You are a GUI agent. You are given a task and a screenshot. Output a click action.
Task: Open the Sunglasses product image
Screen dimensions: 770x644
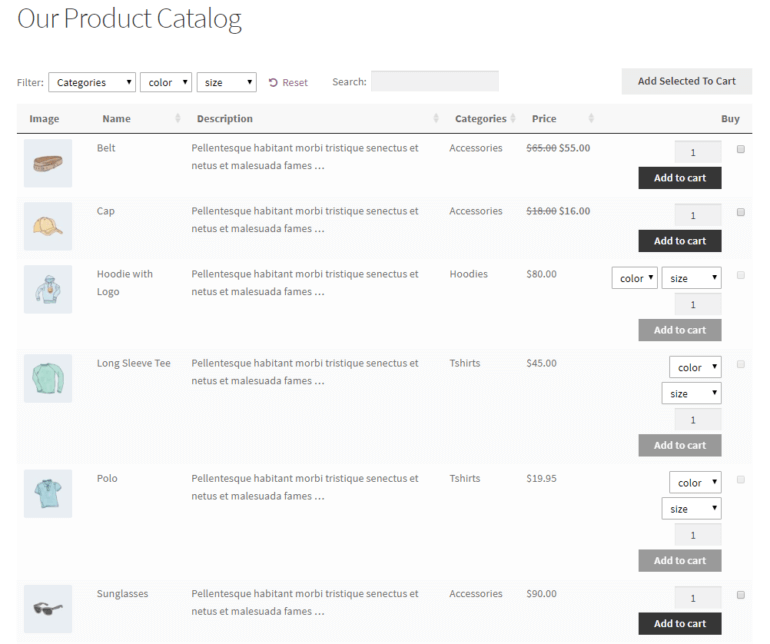(x=48, y=609)
